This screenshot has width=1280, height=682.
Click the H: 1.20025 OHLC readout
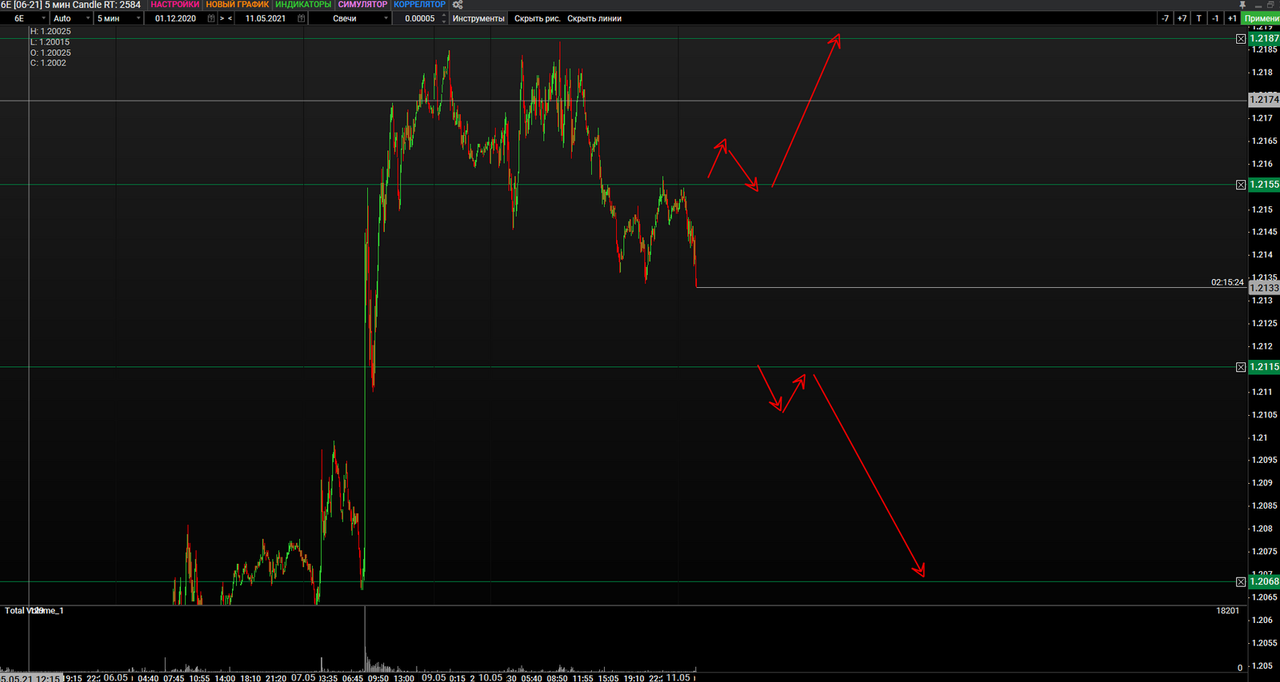click(50, 32)
